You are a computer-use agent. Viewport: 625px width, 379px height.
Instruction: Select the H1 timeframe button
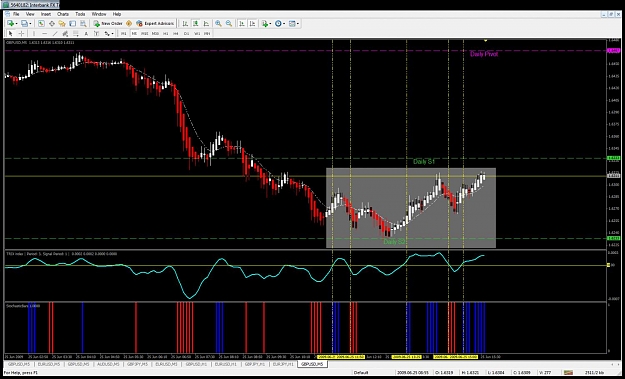pyautogui.click(x=165, y=33)
